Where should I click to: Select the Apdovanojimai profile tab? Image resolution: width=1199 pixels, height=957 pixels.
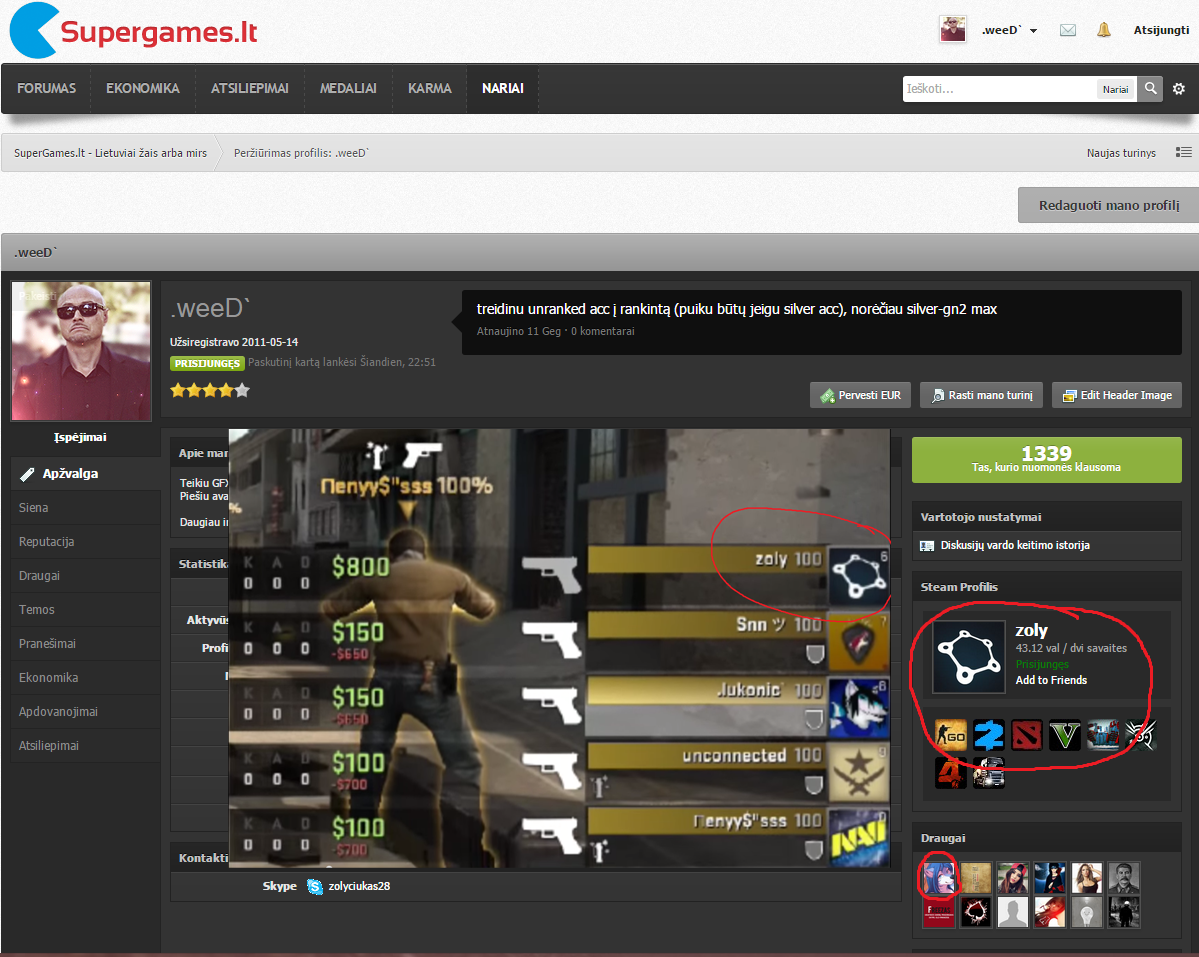pos(86,712)
